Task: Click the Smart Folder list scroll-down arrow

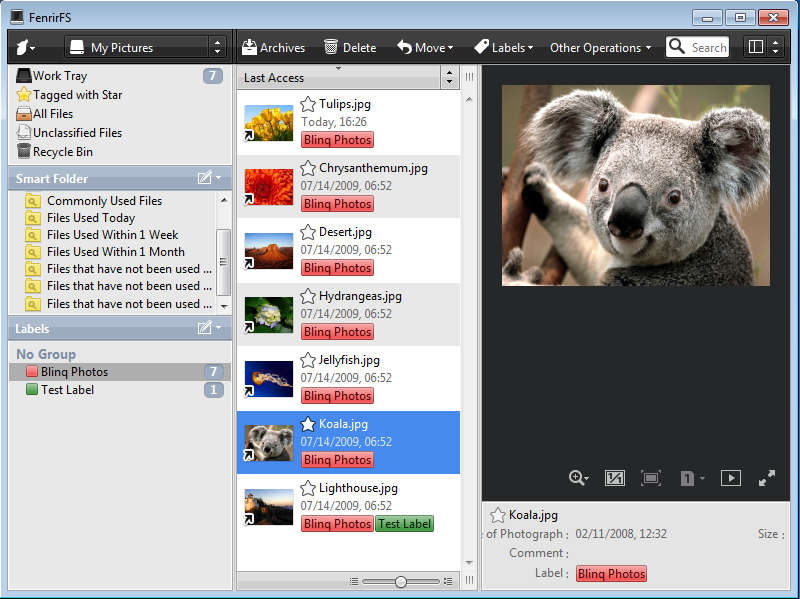Action: (223, 306)
